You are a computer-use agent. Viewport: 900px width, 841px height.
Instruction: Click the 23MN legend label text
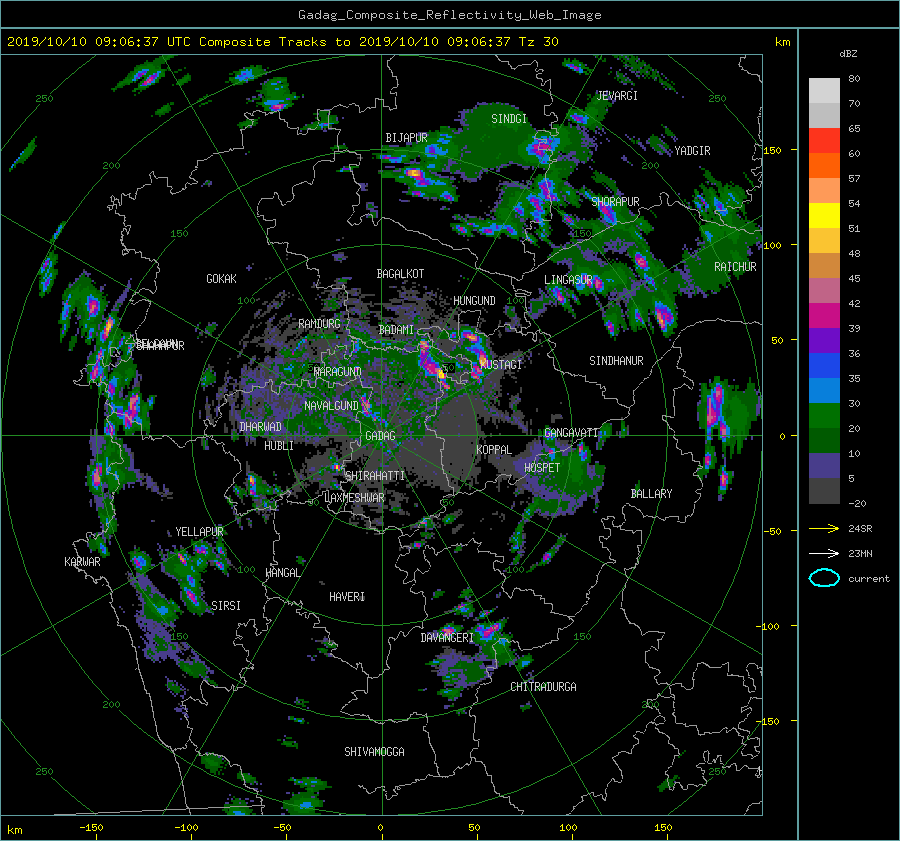(x=860, y=554)
